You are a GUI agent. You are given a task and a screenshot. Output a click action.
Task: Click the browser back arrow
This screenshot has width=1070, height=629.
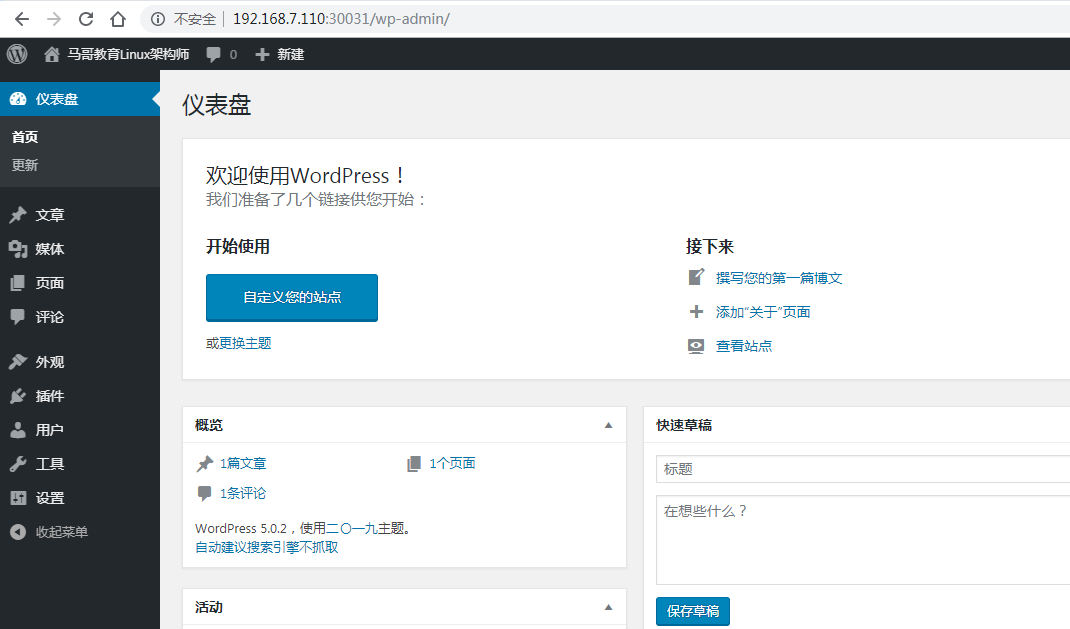tap(22, 19)
